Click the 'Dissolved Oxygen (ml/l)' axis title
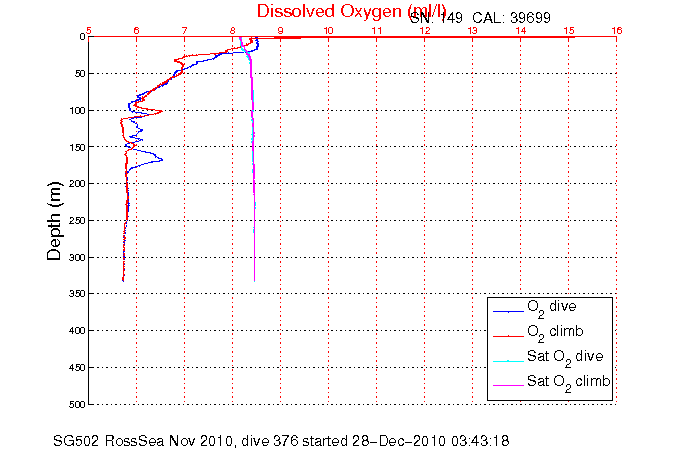The width and height of the screenshot is (681, 454). [351, 12]
